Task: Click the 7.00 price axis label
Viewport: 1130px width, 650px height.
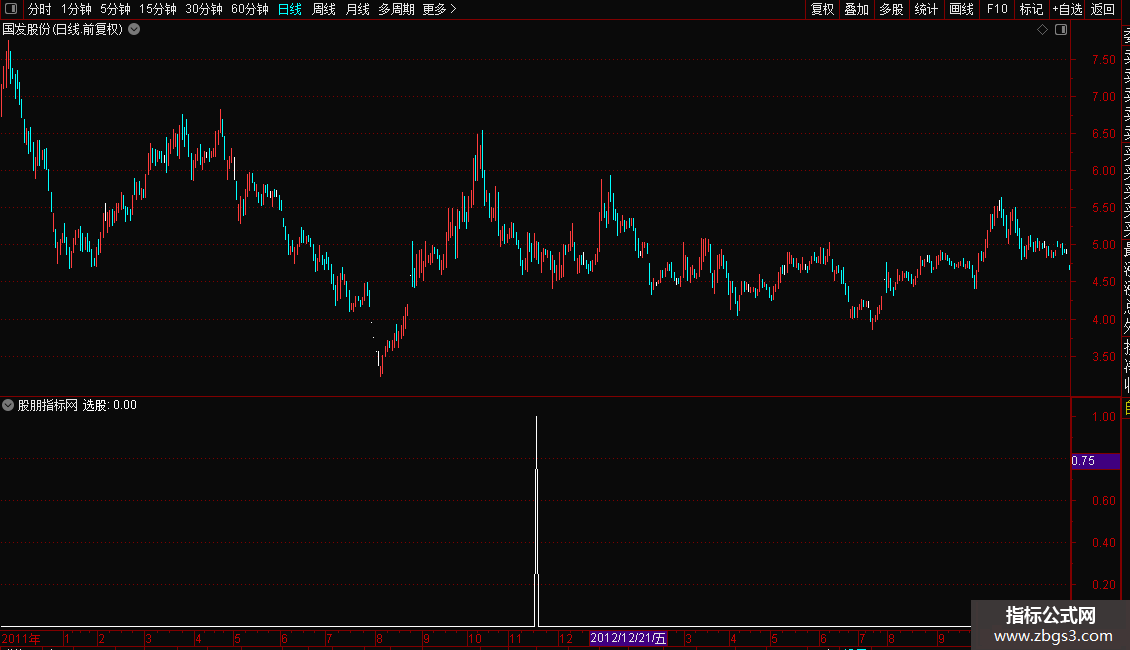Action: pyautogui.click(x=1103, y=97)
